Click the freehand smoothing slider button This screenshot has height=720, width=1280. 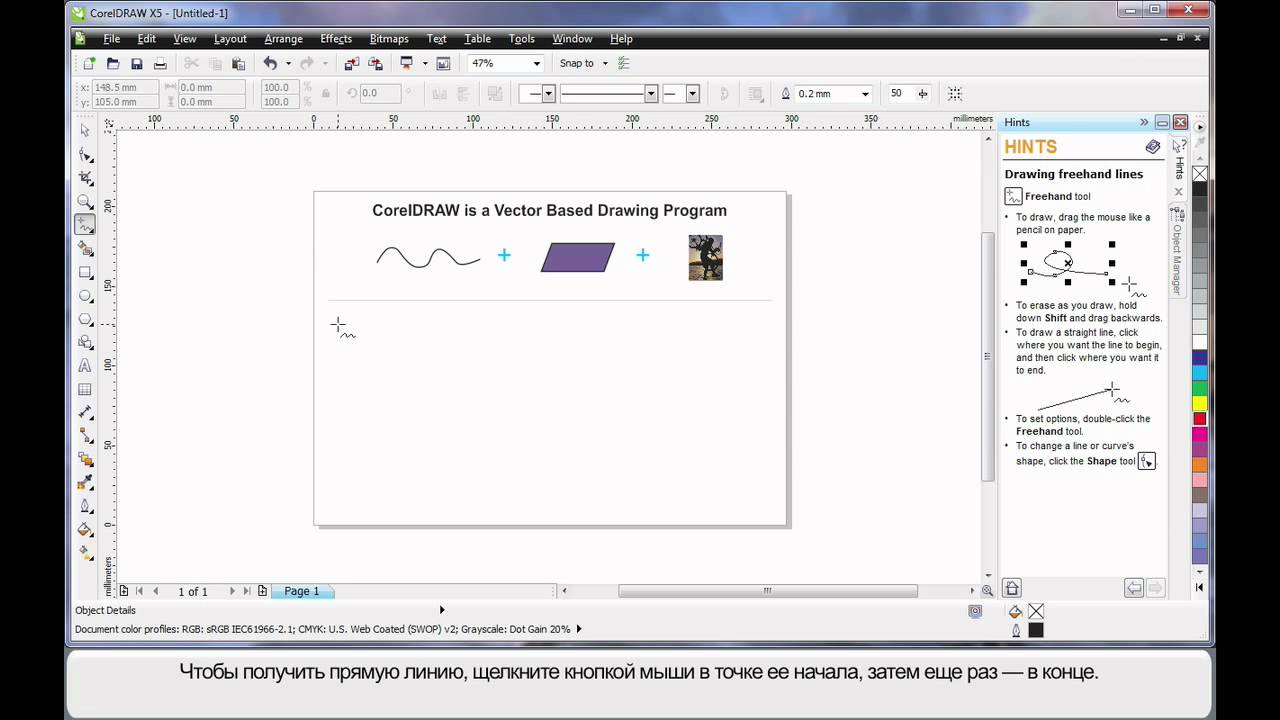tap(922, 93)
